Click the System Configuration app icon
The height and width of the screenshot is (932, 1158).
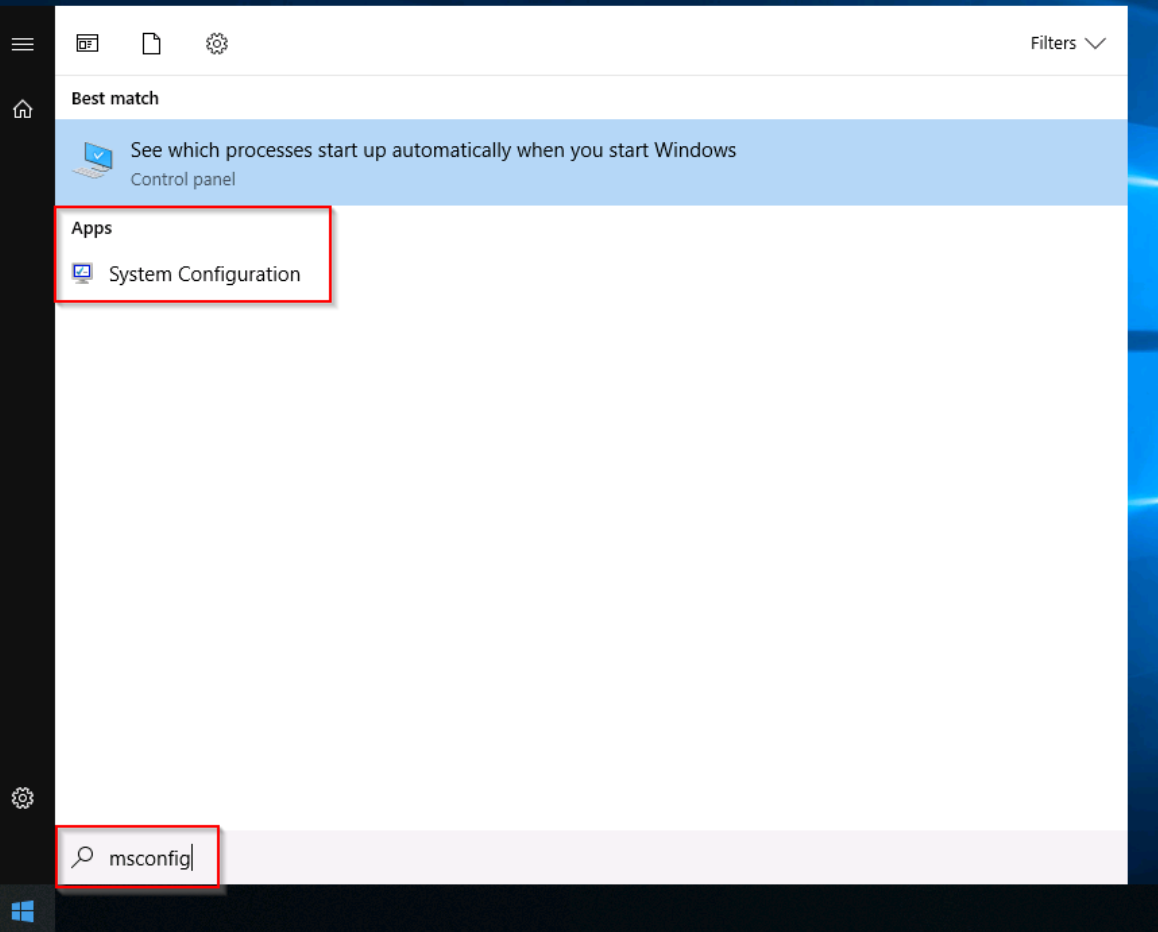83,274
